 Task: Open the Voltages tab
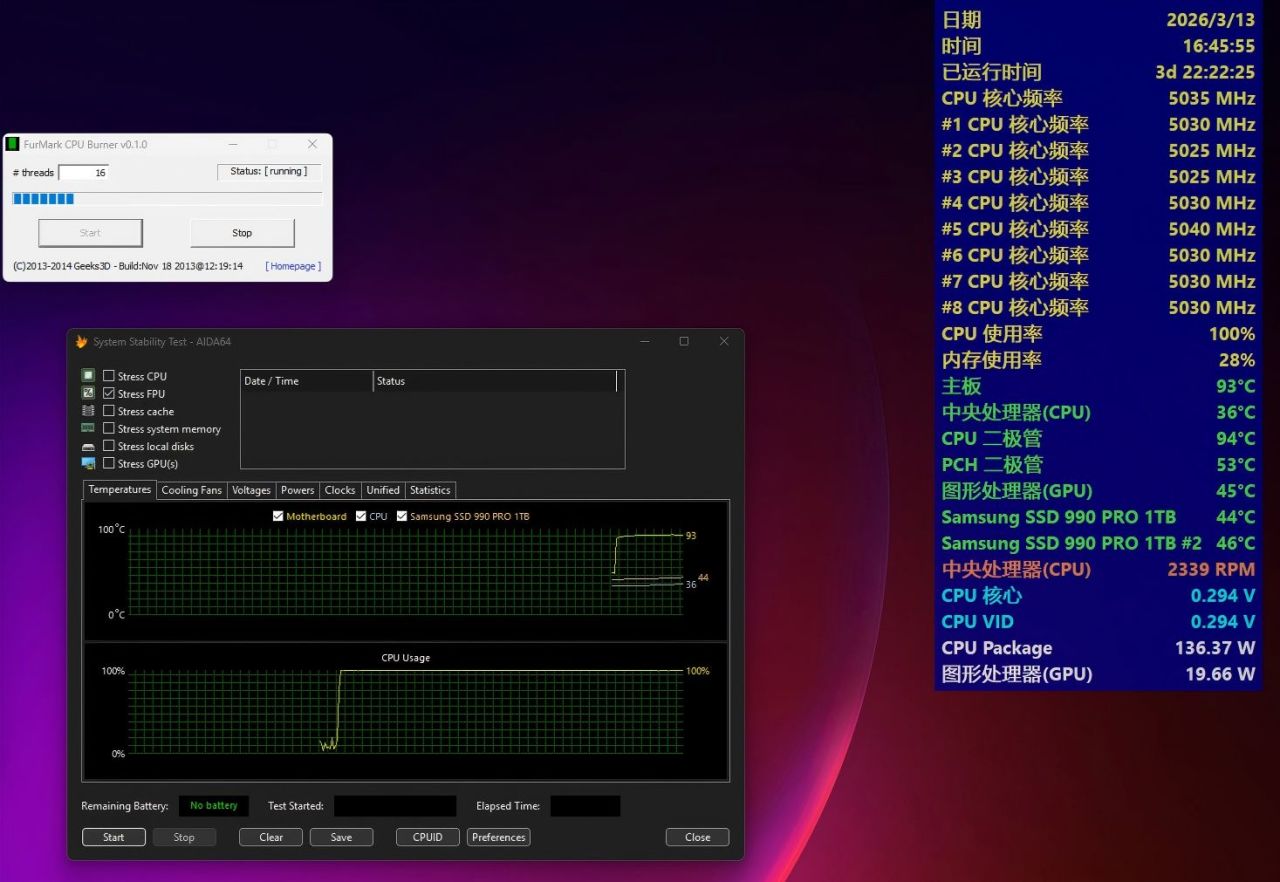(x=251, y=490)
